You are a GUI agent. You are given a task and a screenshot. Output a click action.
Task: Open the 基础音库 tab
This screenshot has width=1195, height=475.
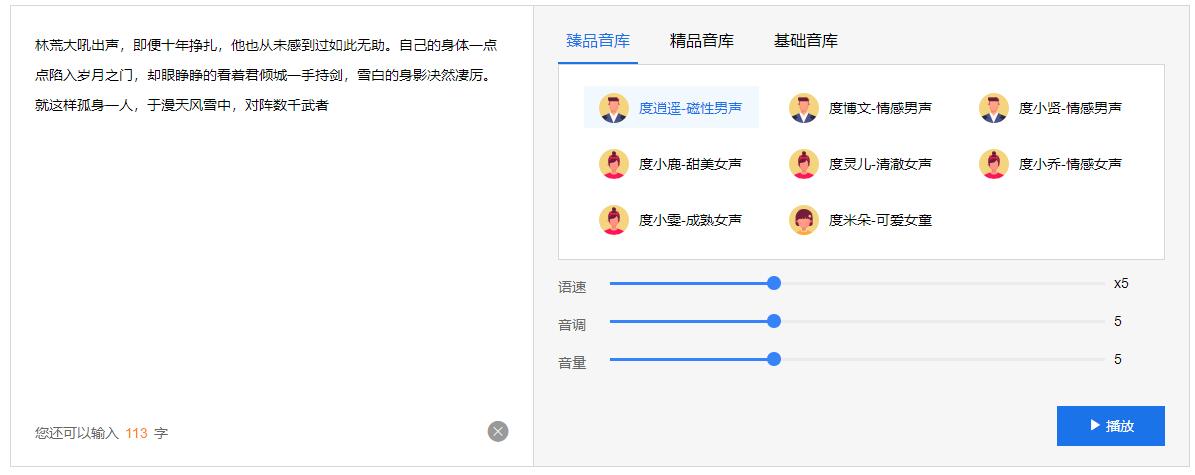click(806, 41)
